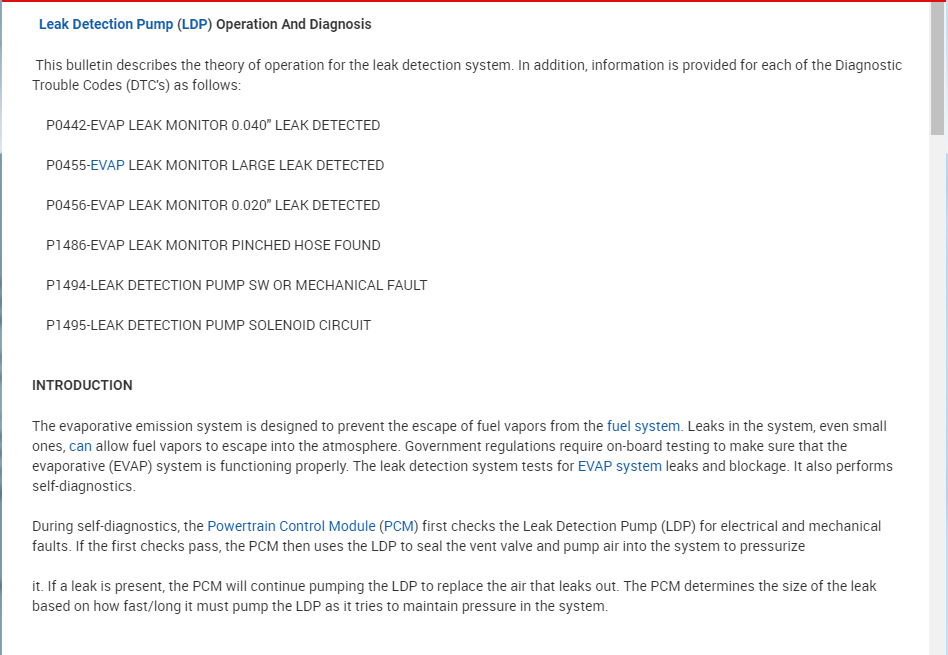Click the P0442 0.040" leak detected line
The image size is (948, 655).
click(213, 125)
